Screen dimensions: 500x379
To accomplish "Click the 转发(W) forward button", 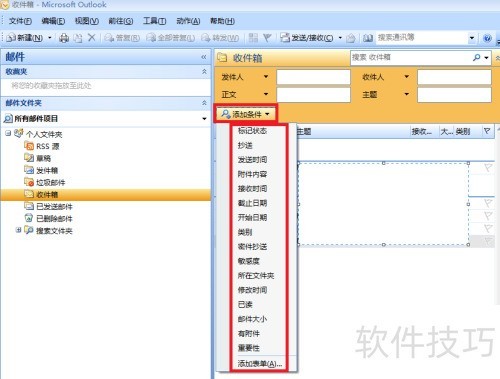I will 220,38.
